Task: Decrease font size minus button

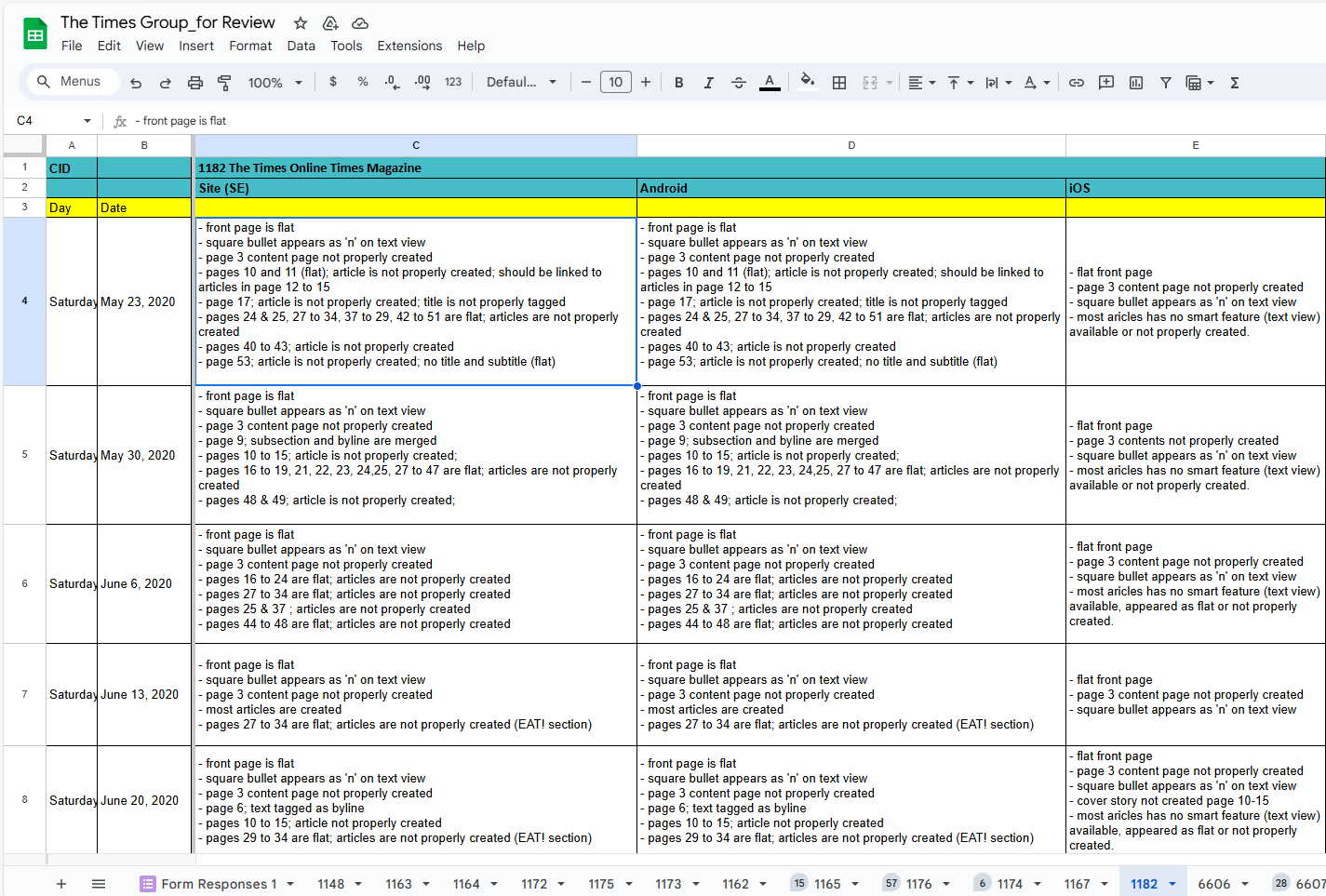Action: point(586,82)
